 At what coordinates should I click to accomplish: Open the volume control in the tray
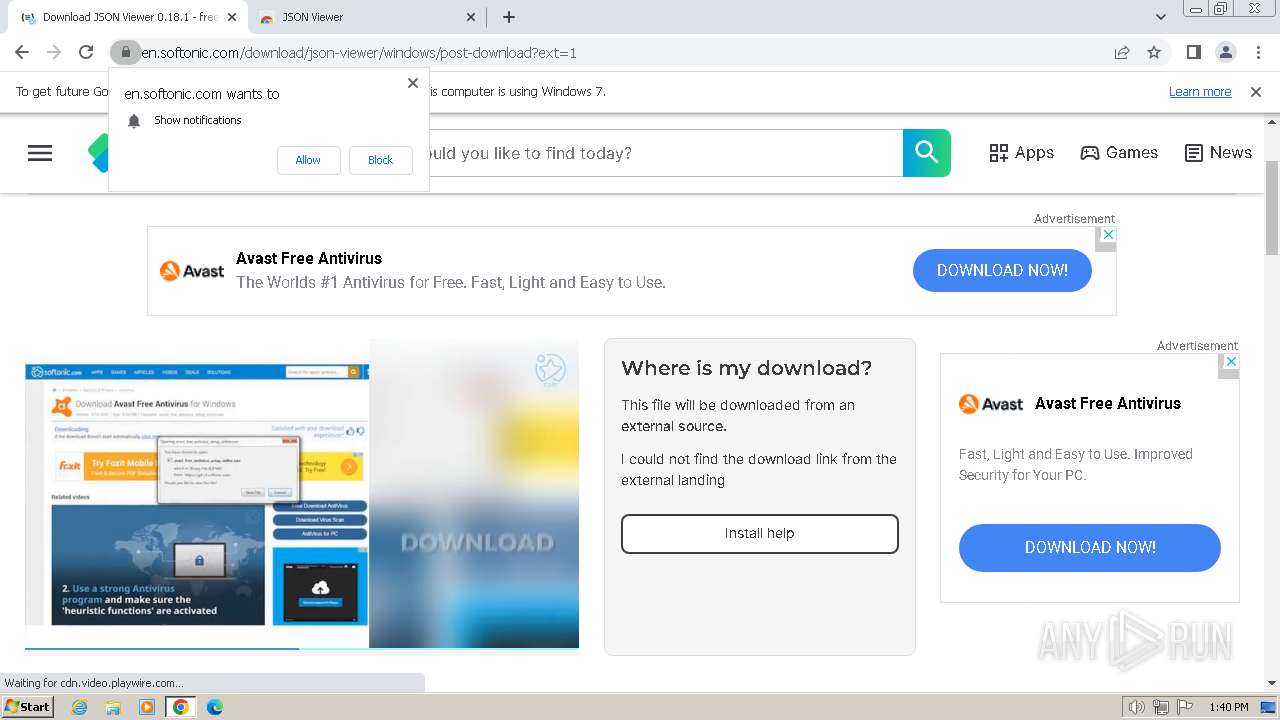[1137, 707]
